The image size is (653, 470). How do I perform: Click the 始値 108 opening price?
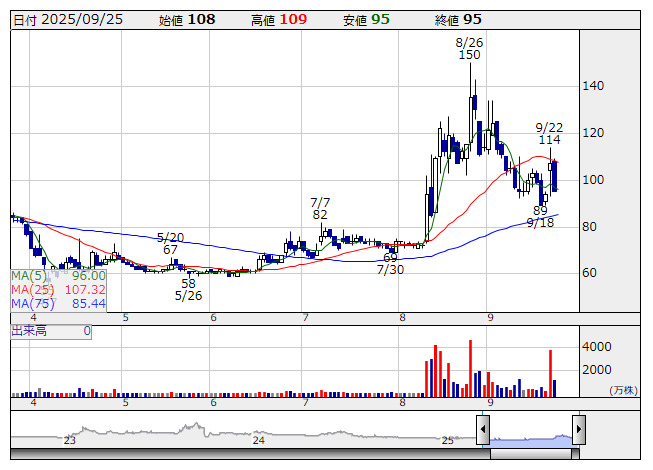point(188,19)
